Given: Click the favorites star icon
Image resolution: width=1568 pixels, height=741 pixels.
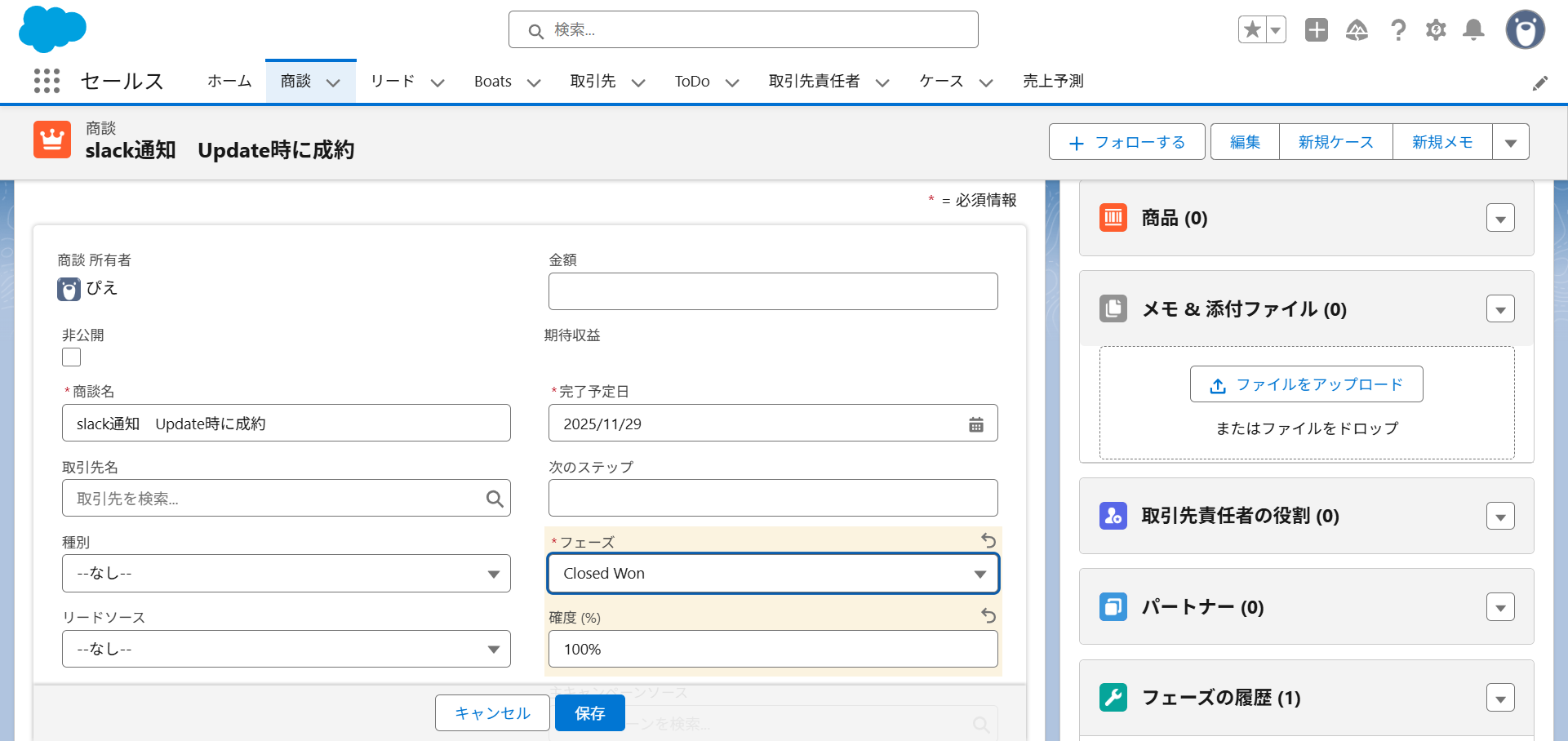Looking at the screenshot, I should pos(1252,30).
